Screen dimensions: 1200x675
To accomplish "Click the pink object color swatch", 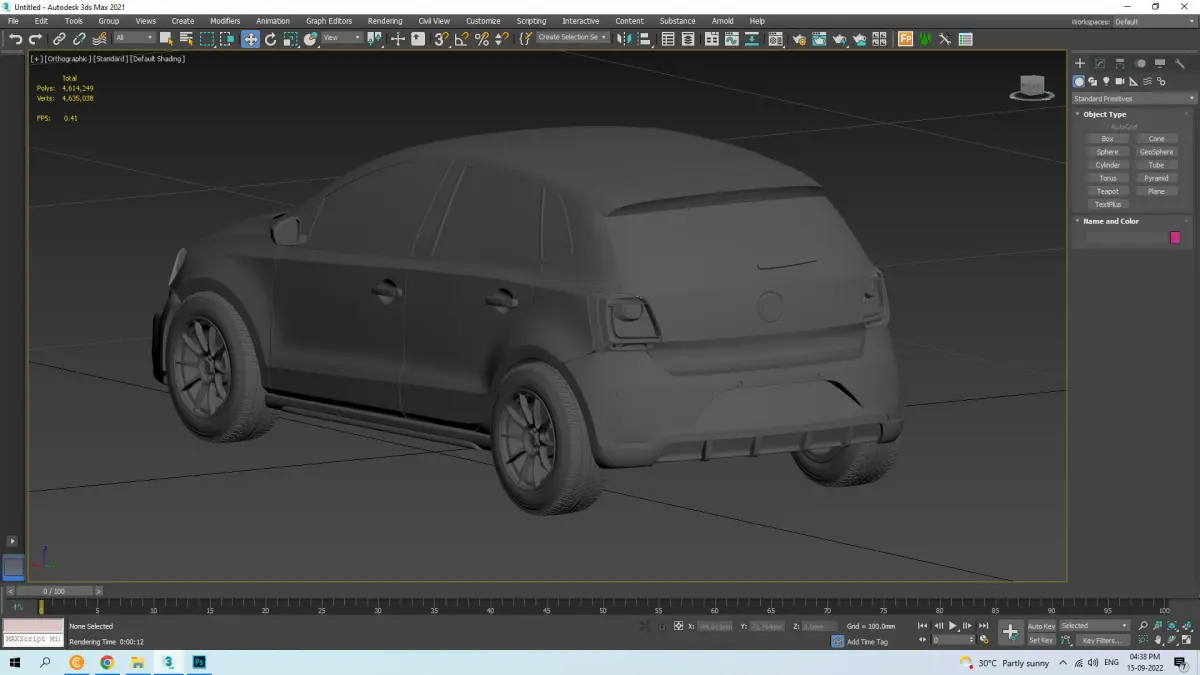I will (1175, 237).
